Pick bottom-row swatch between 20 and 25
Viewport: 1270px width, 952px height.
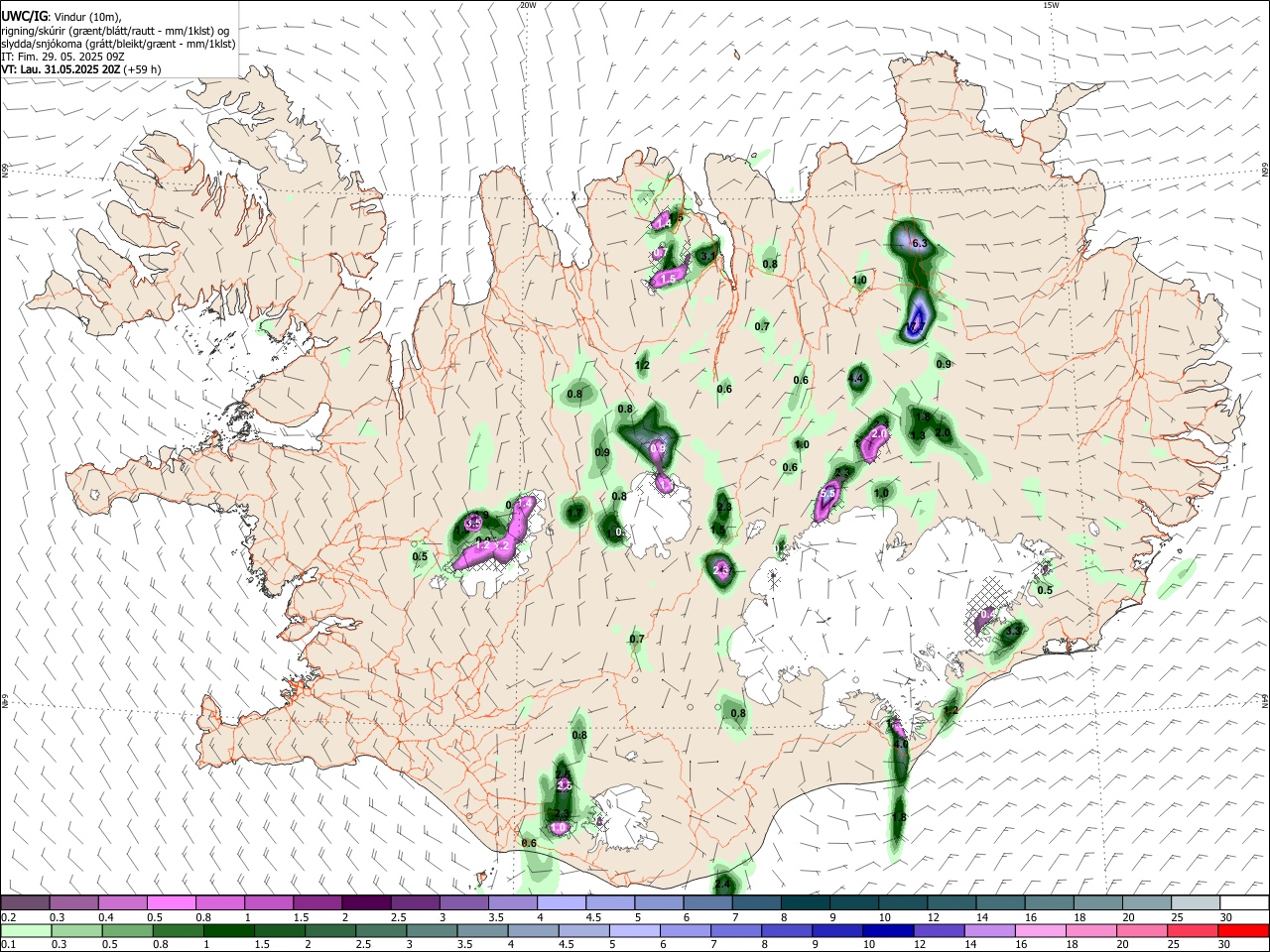(x=1143, y=930)
